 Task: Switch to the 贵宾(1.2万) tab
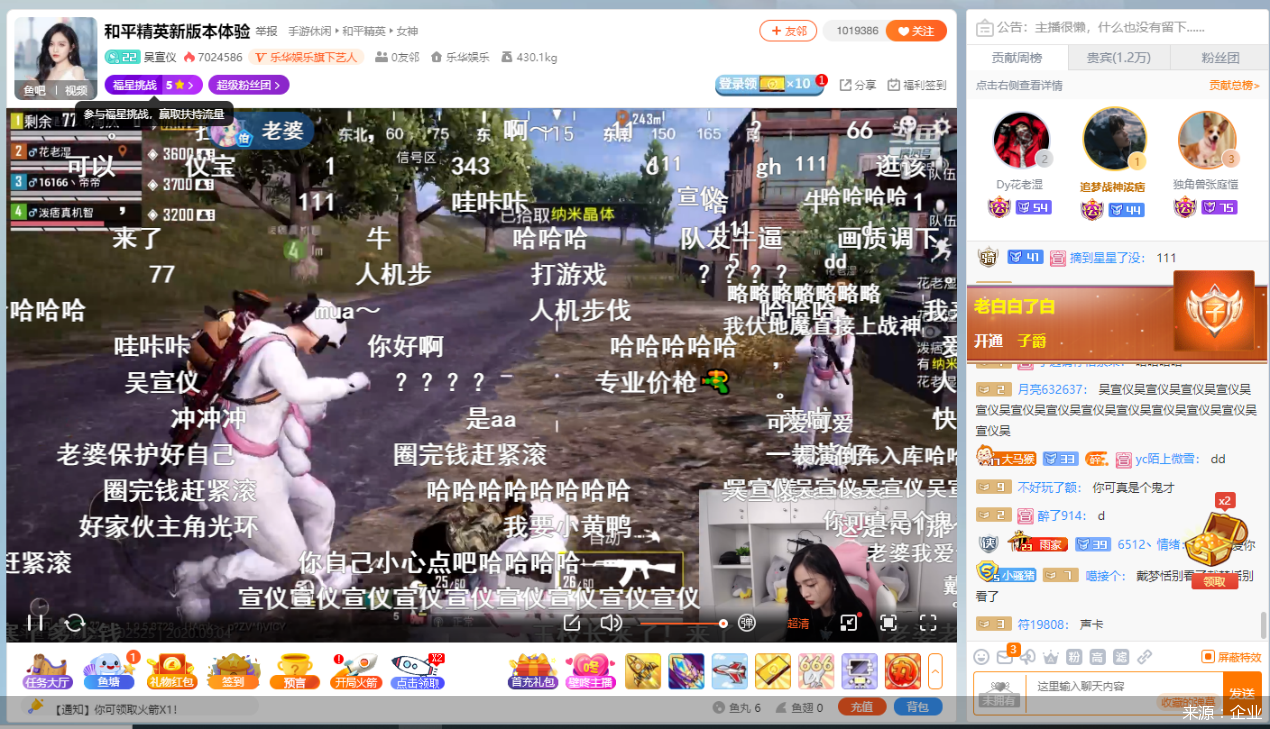[x=1118, y=57]
